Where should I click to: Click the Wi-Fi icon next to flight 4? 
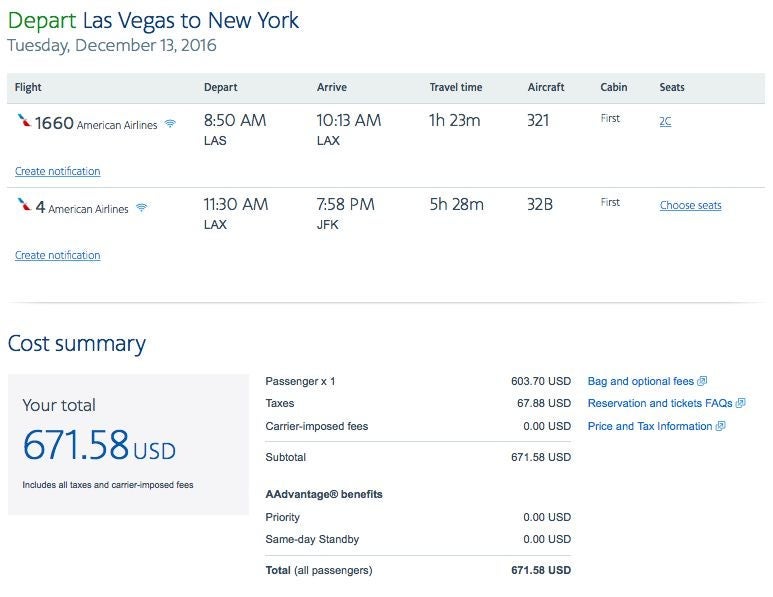tap(142, 208)
